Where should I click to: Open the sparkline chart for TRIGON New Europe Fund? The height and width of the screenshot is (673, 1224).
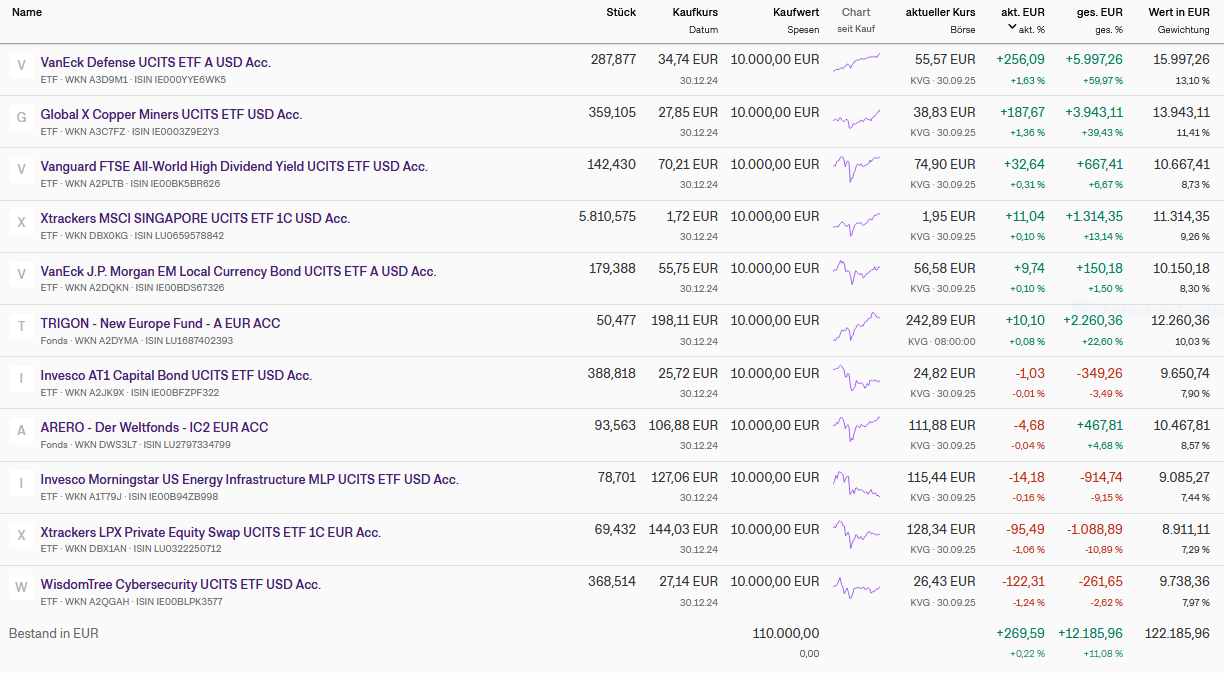[856, 323]
